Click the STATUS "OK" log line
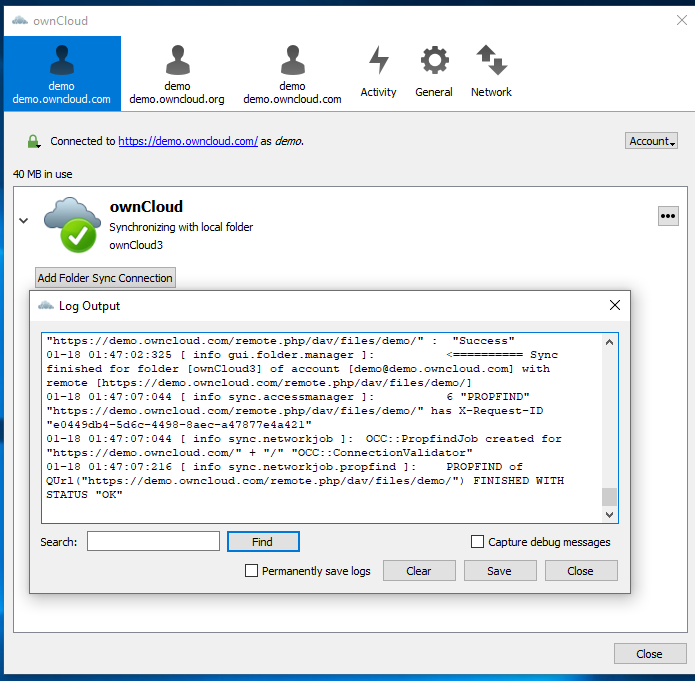The width and height of the screenshot is (695, 681). tap(84, 494)
